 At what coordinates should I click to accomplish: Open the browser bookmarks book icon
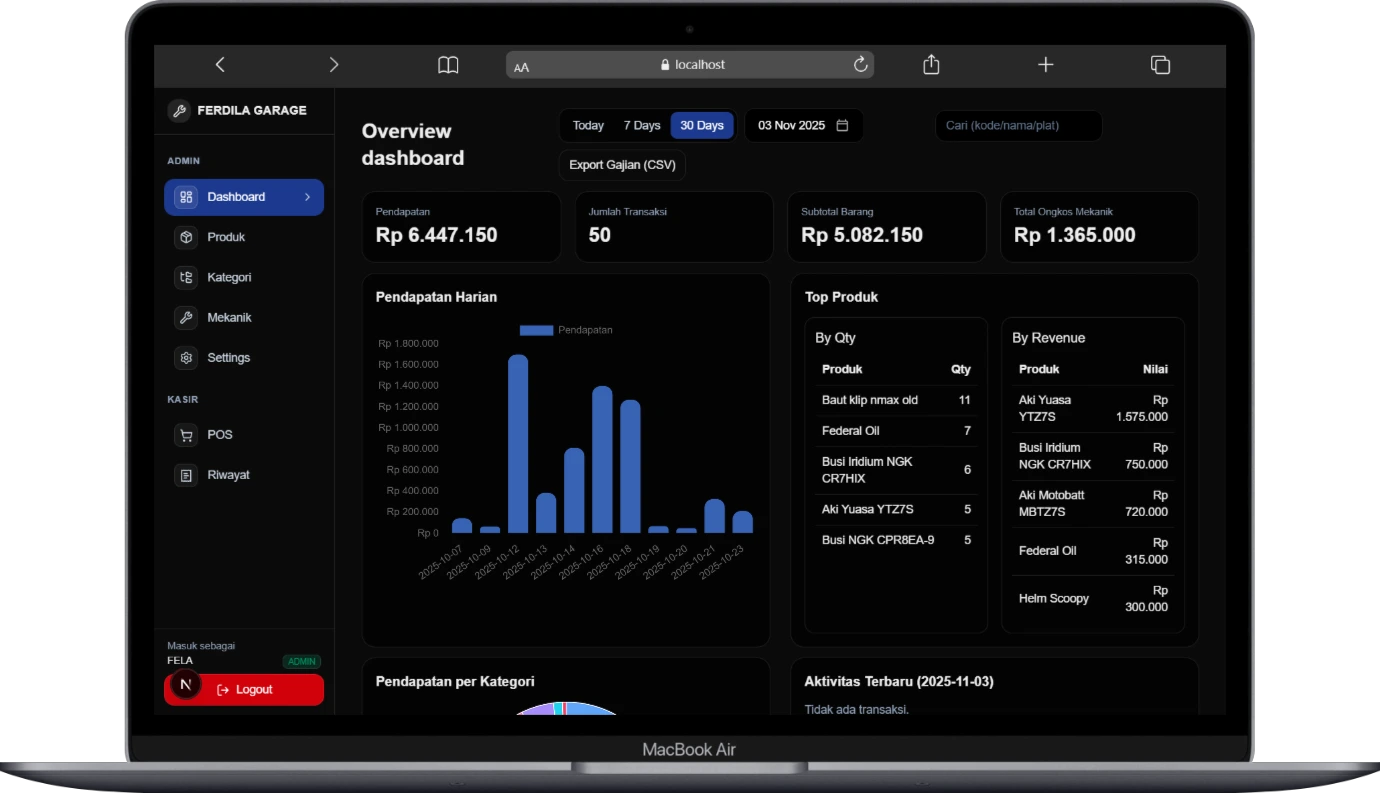(448, 65)
